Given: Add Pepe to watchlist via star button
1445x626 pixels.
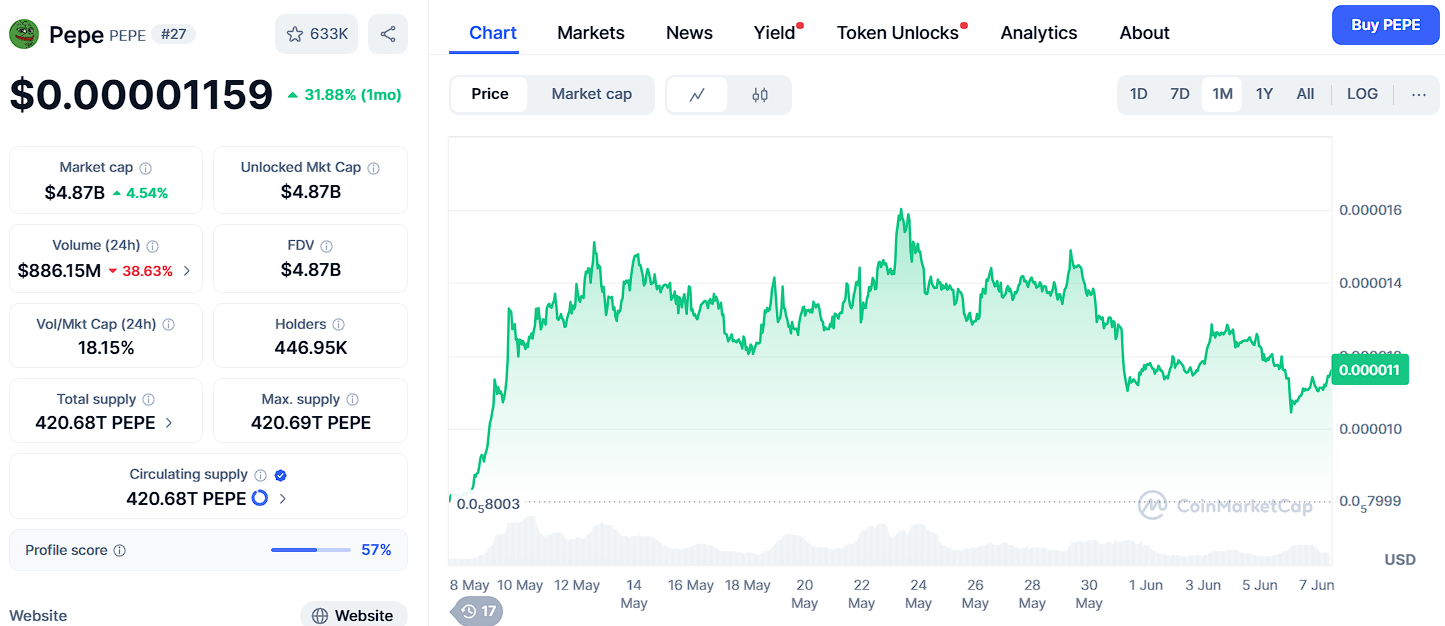Looking at the screenshot, I should pos(316,34).
